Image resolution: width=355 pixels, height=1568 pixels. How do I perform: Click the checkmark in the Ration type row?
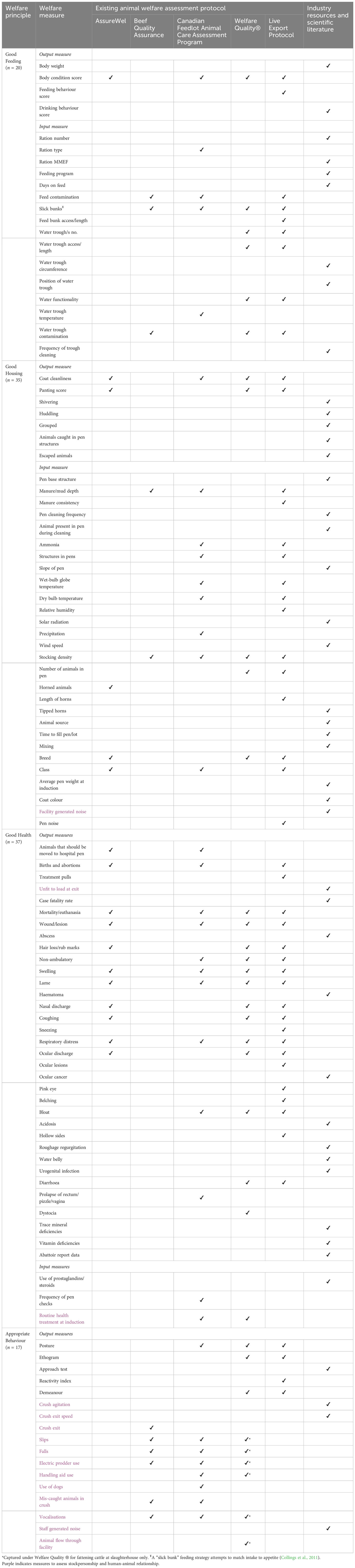click(201, 150)
